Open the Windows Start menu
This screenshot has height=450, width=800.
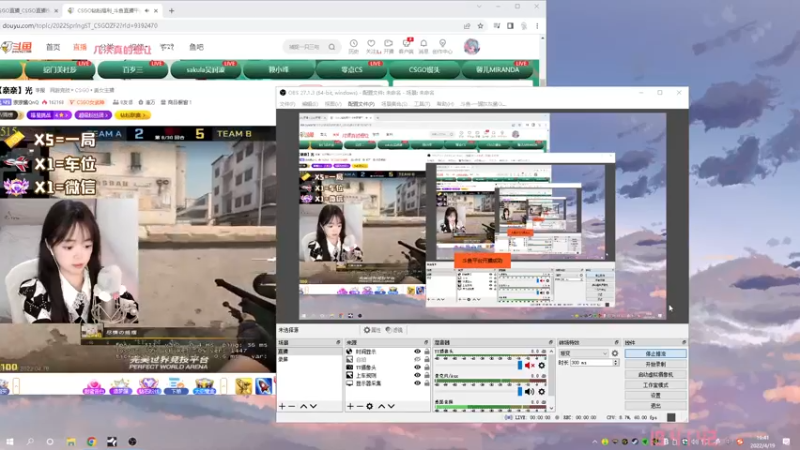10,441
